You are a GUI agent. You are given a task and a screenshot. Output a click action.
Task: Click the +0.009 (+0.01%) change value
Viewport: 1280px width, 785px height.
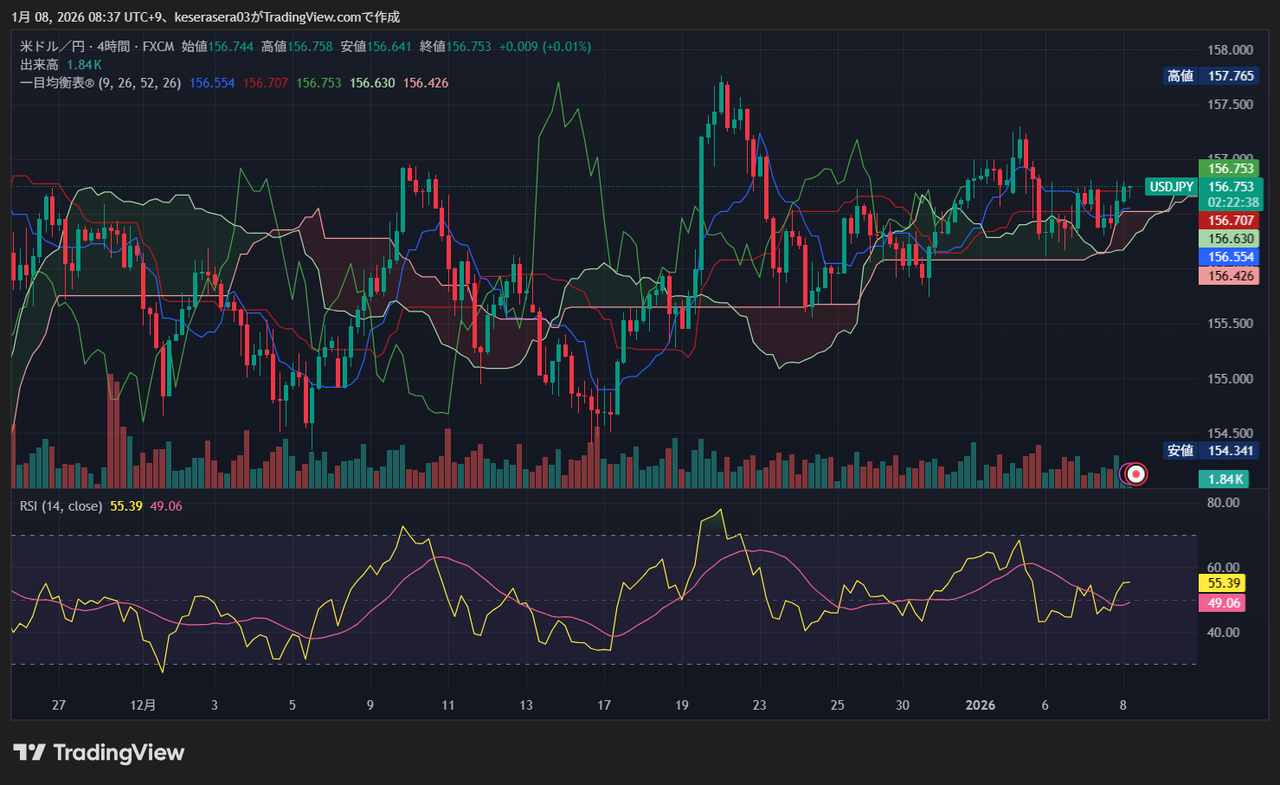pos(545,46)
